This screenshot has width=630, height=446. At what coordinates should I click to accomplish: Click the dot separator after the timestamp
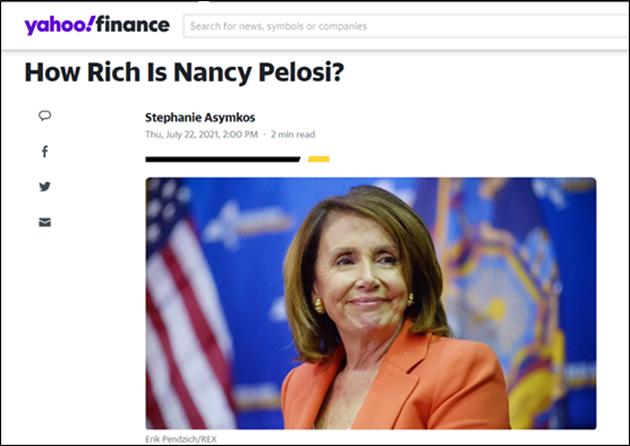pyautogui.click(x=264, y=135)
